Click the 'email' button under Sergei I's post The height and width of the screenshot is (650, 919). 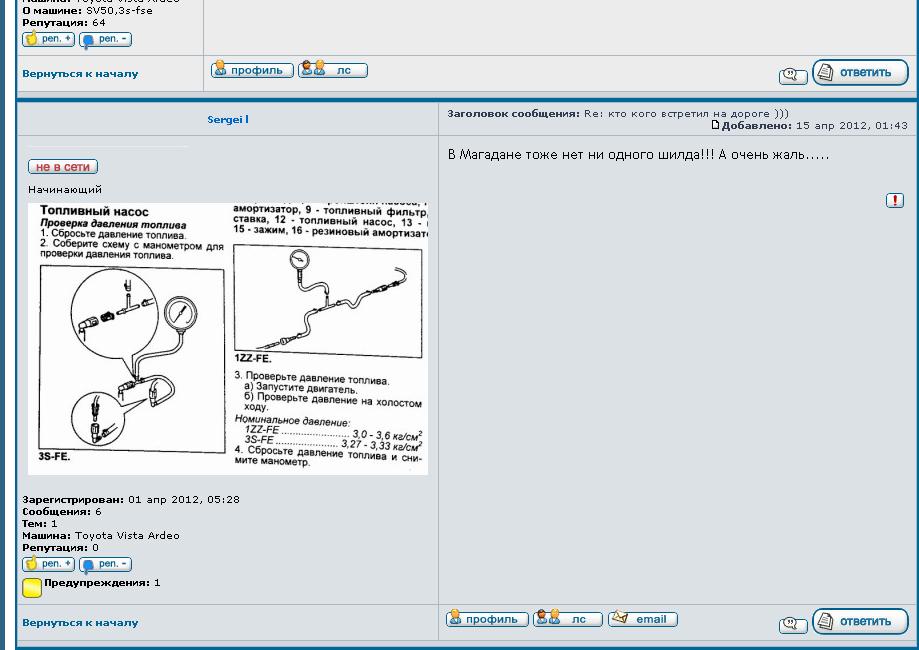[642, 619]
